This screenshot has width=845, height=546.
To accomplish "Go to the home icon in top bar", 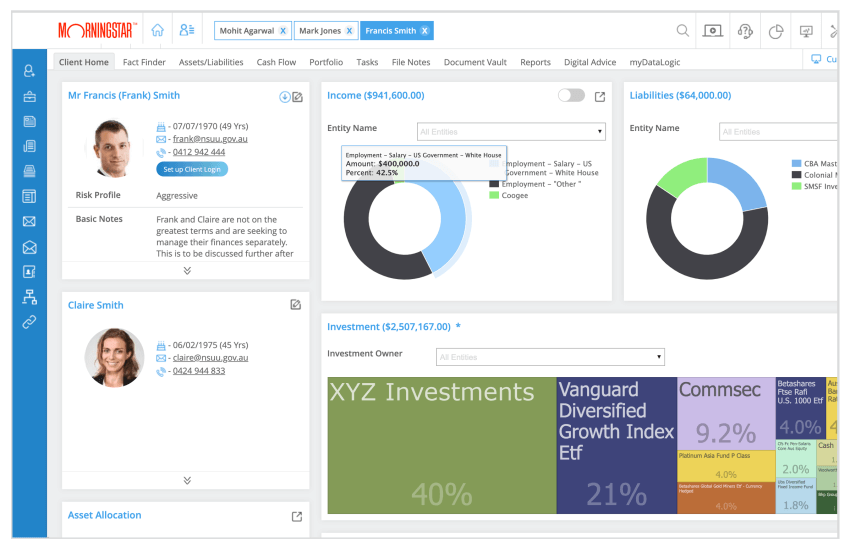I will click(x=157, y=30).
